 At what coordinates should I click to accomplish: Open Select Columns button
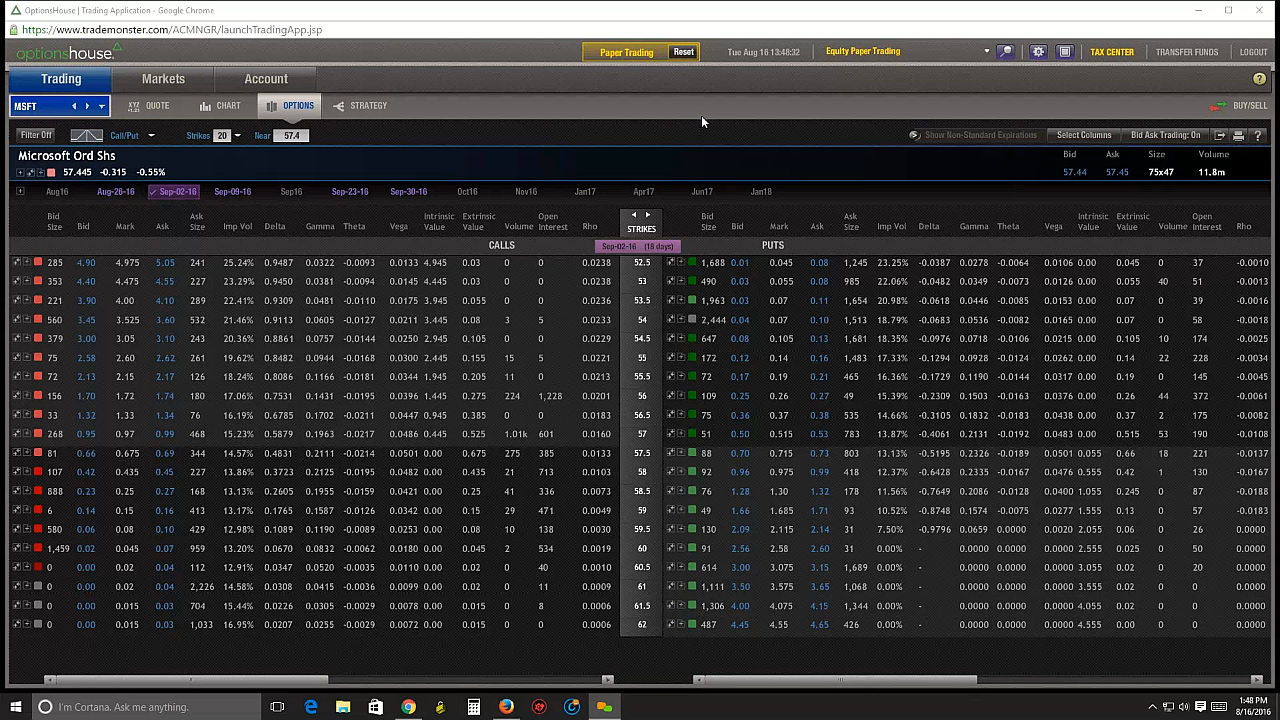click(x=1084, y=135)
